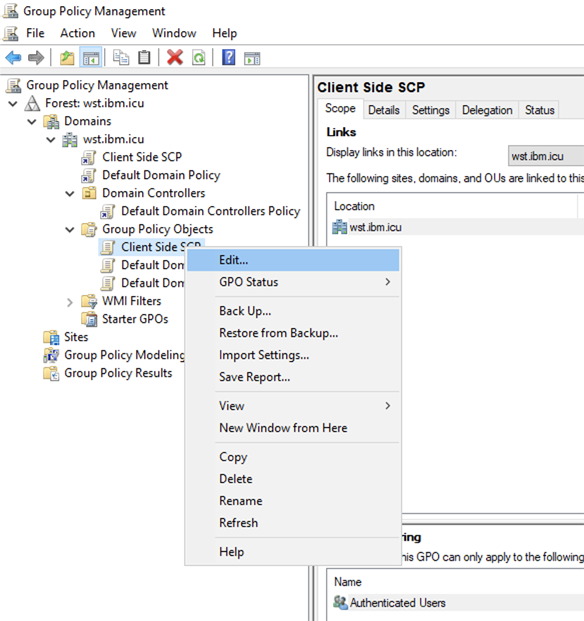Select New Window from Here
This screenshot has height=621, width=584.
293,428
